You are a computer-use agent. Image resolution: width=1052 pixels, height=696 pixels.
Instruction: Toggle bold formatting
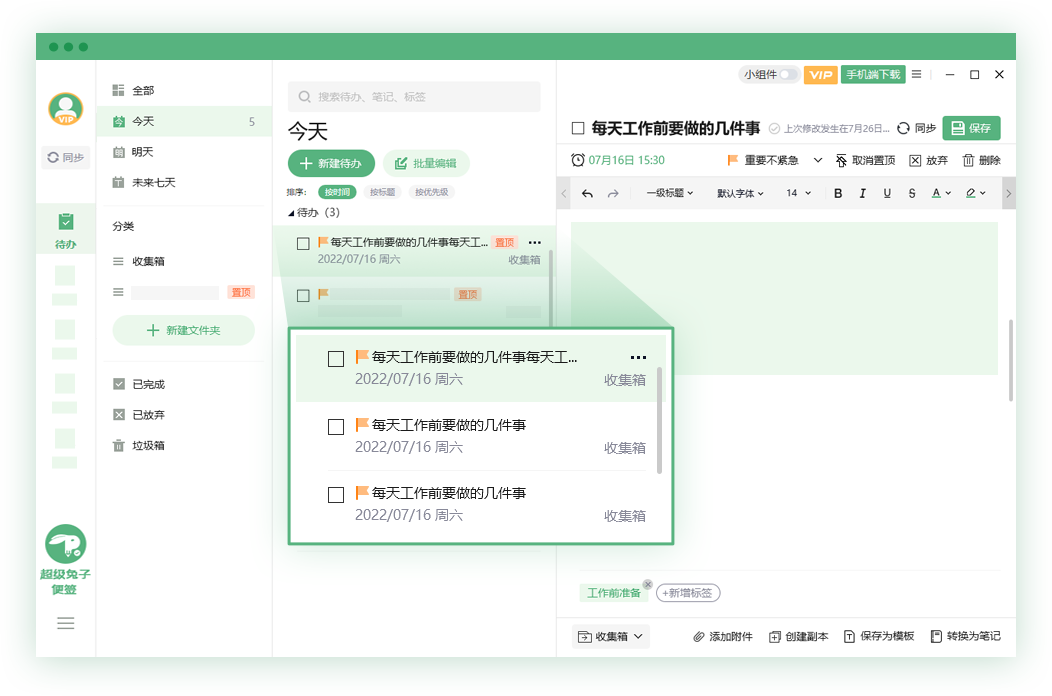pyautogui.click(x=838, y=193)
